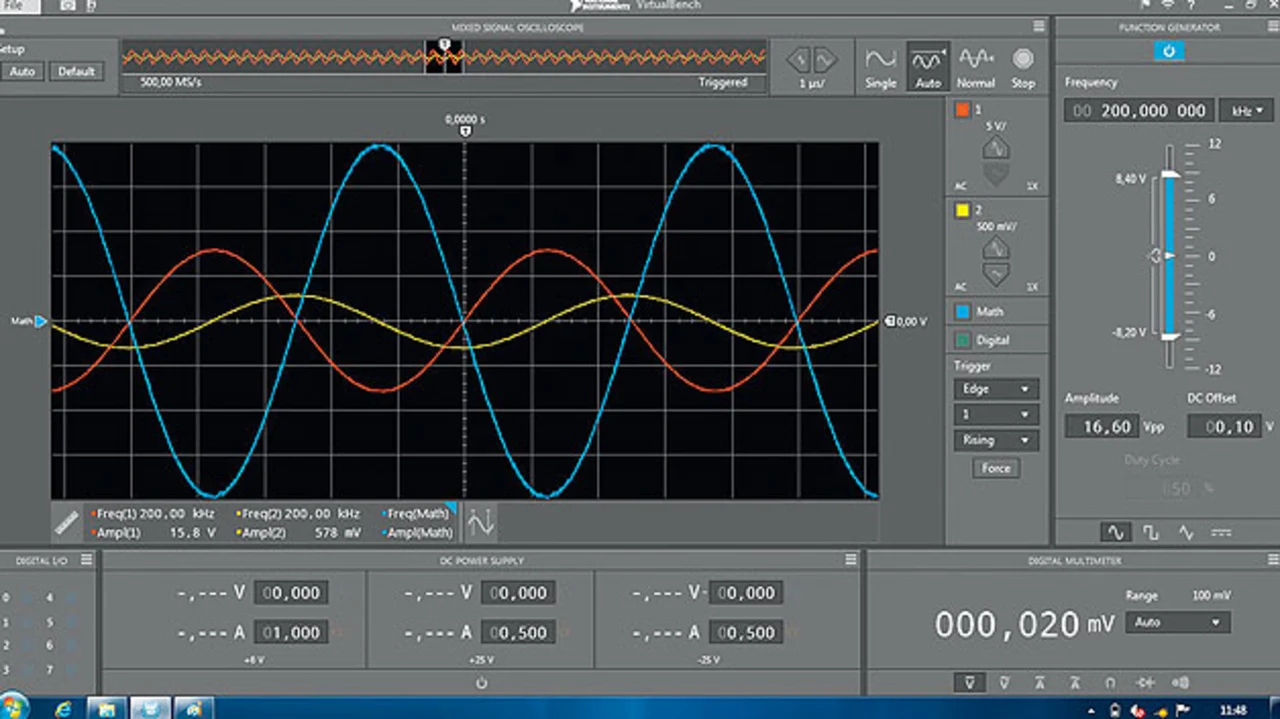1280x719 pixels.
Task: Select DC voltage mode on multimeter
Action: pyautogui.click(x=968, y=682)
